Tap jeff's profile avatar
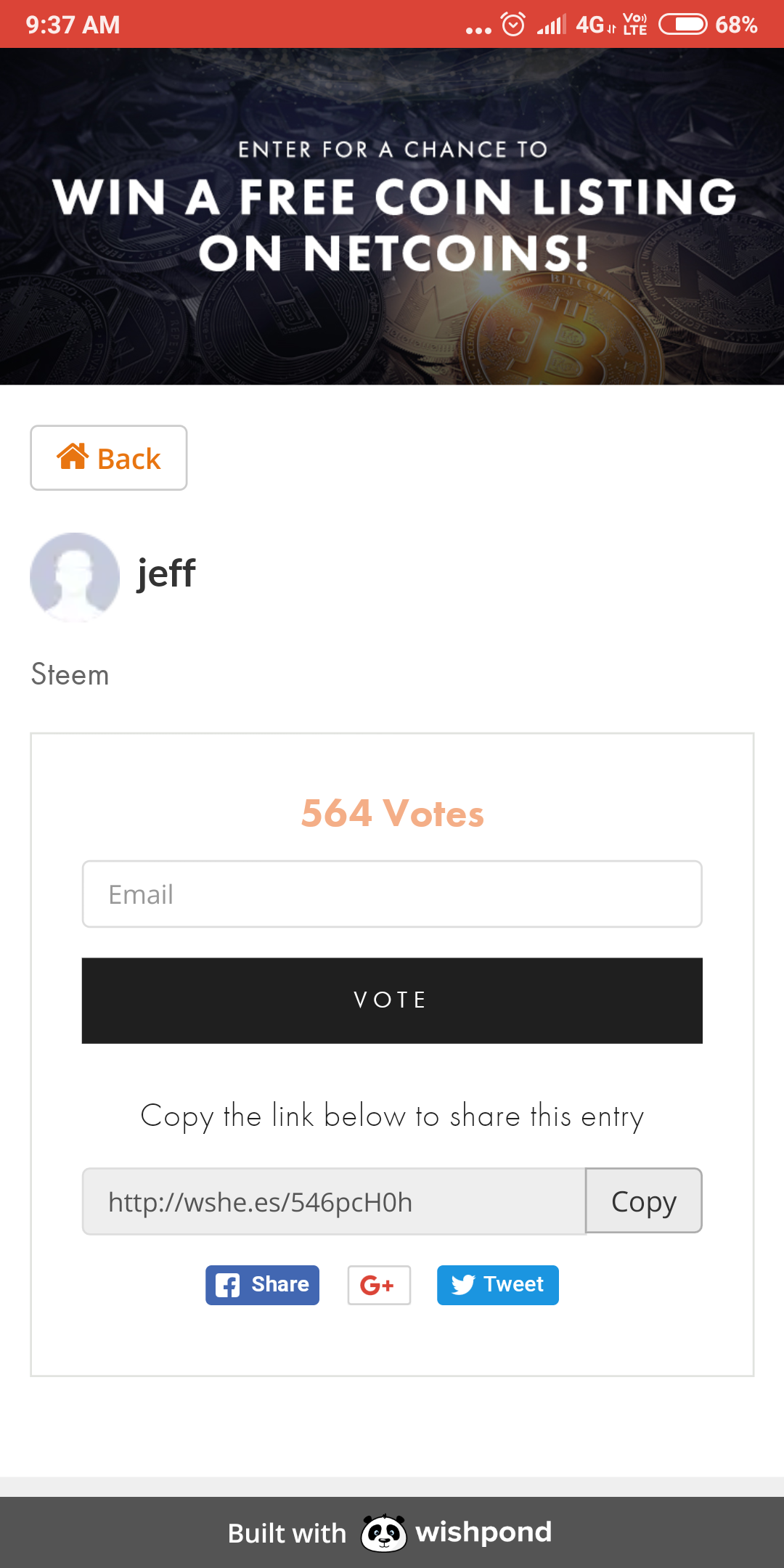Viewport: 784px width, 1568px height. [75, 577]
